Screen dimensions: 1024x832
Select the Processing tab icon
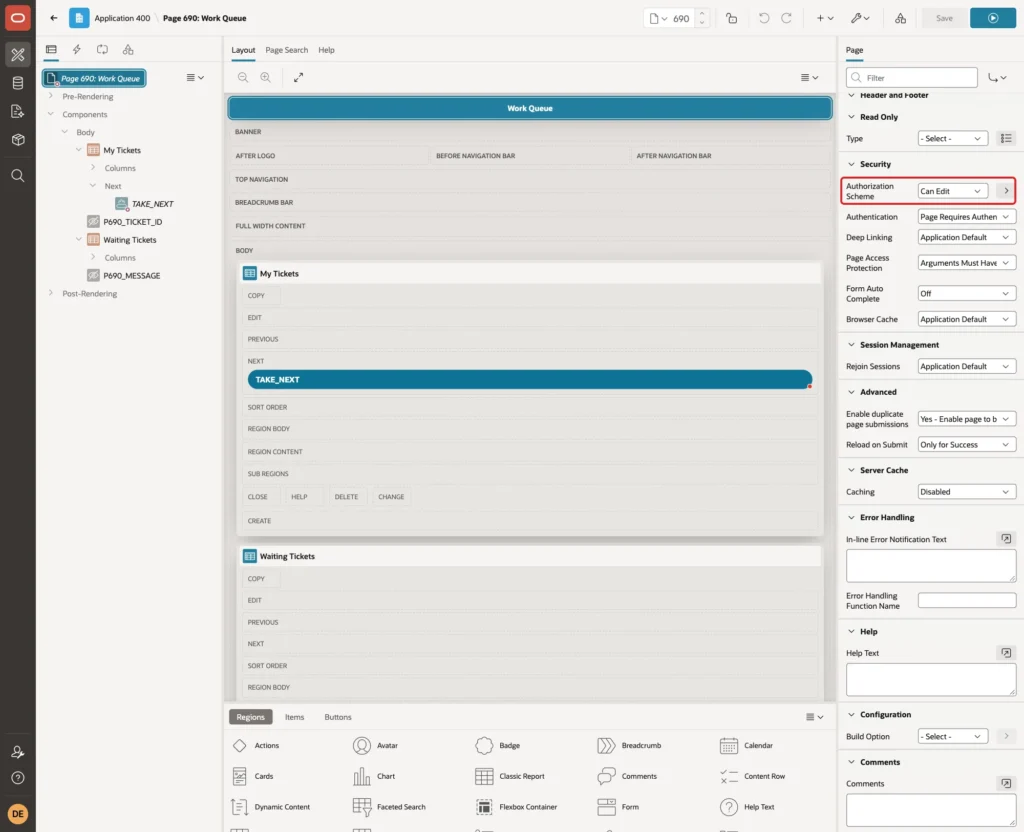pyautogui.click(x=103, y=50)
